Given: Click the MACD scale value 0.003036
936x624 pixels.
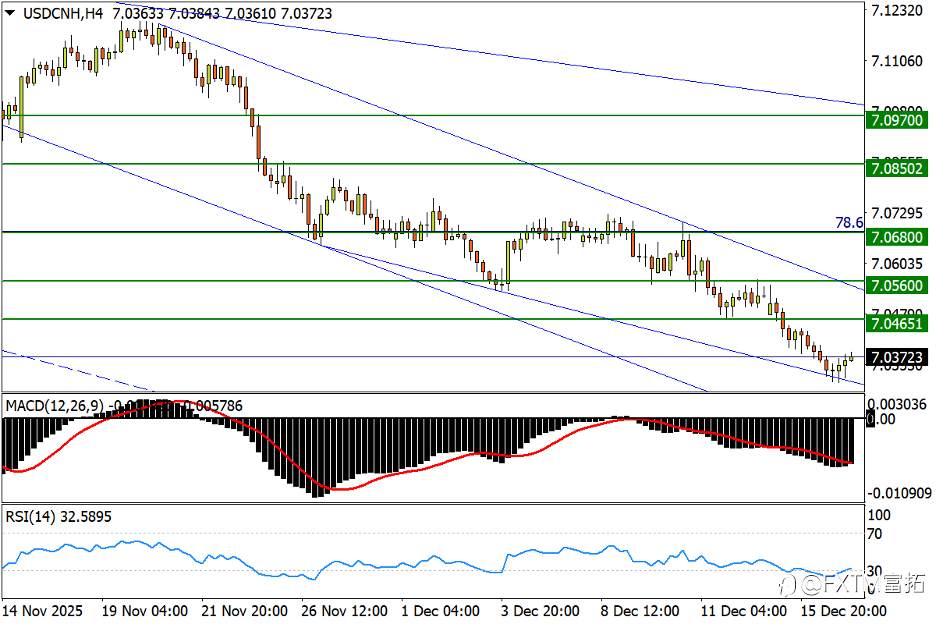Looking at the screenshot, I should [897, 404].
